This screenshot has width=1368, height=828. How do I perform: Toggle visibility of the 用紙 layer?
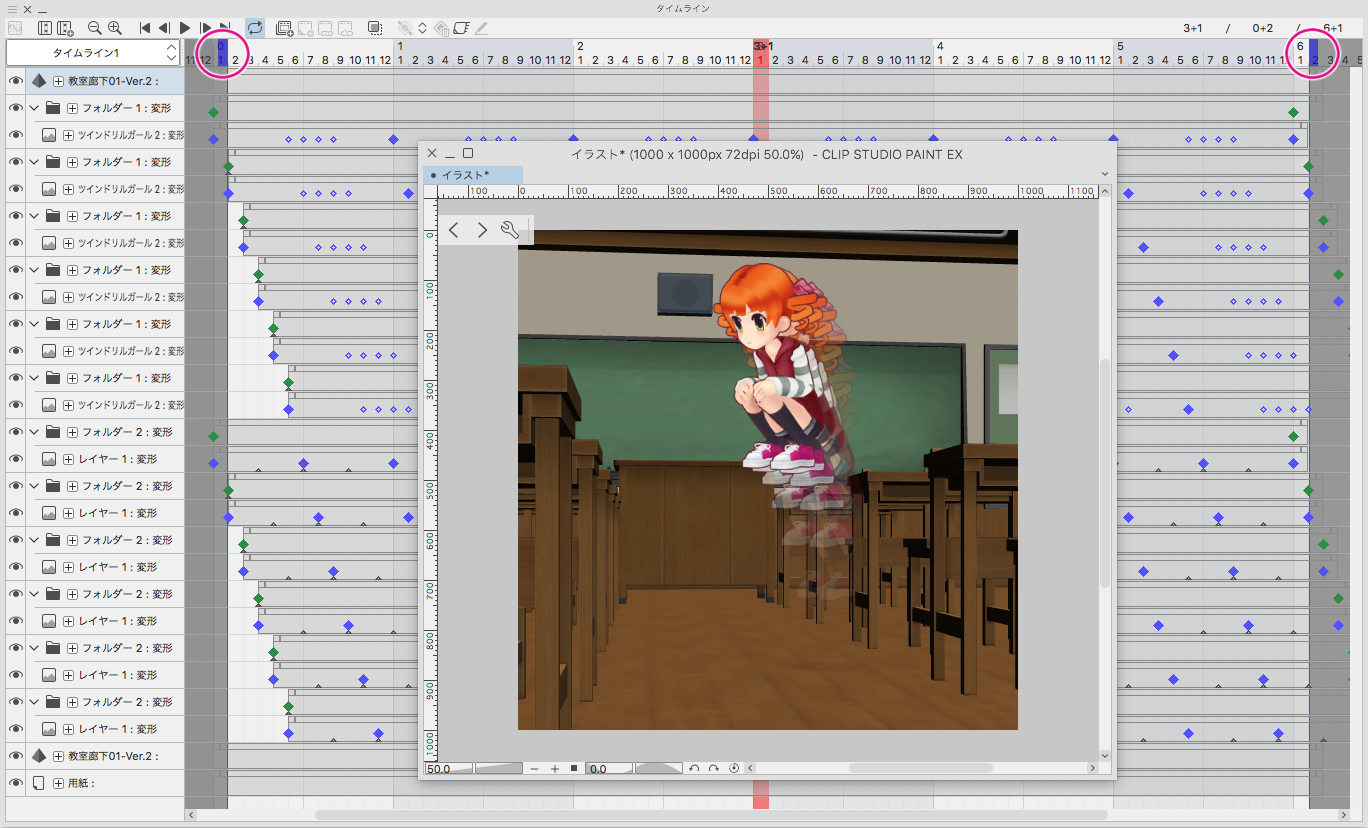click(15, 783)
